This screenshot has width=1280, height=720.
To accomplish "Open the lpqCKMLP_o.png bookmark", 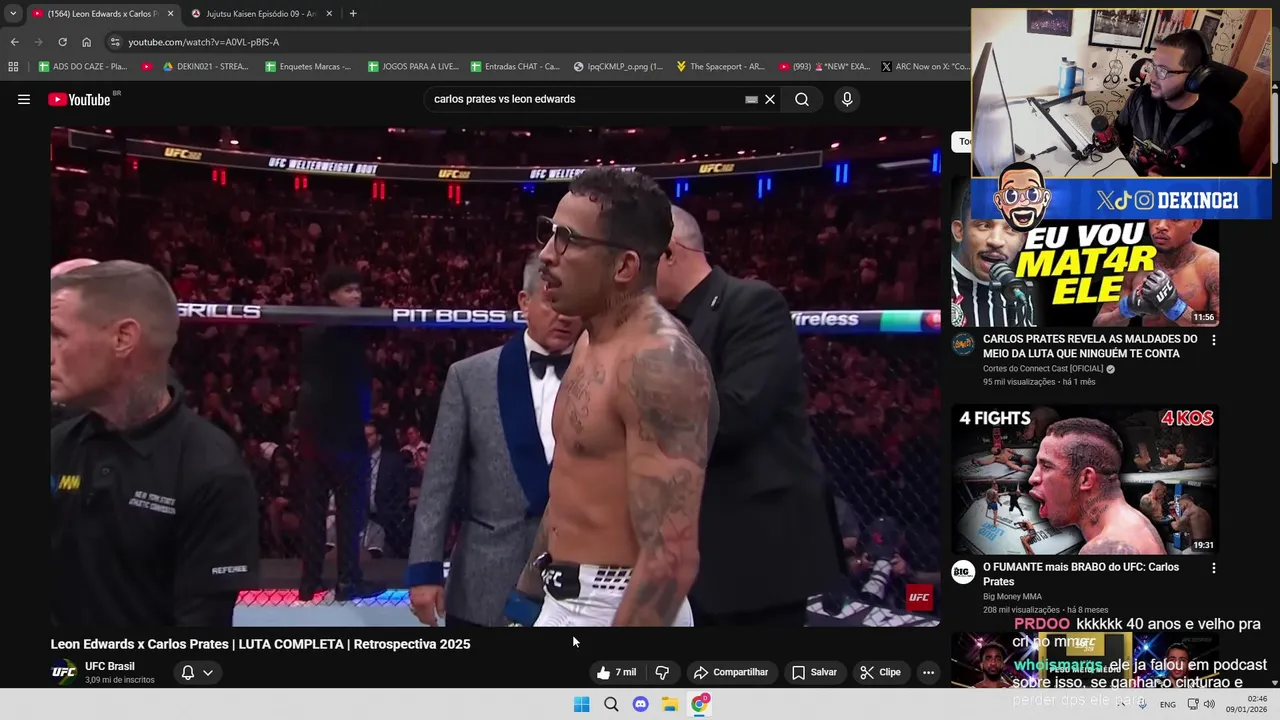I will pos(618,67).
